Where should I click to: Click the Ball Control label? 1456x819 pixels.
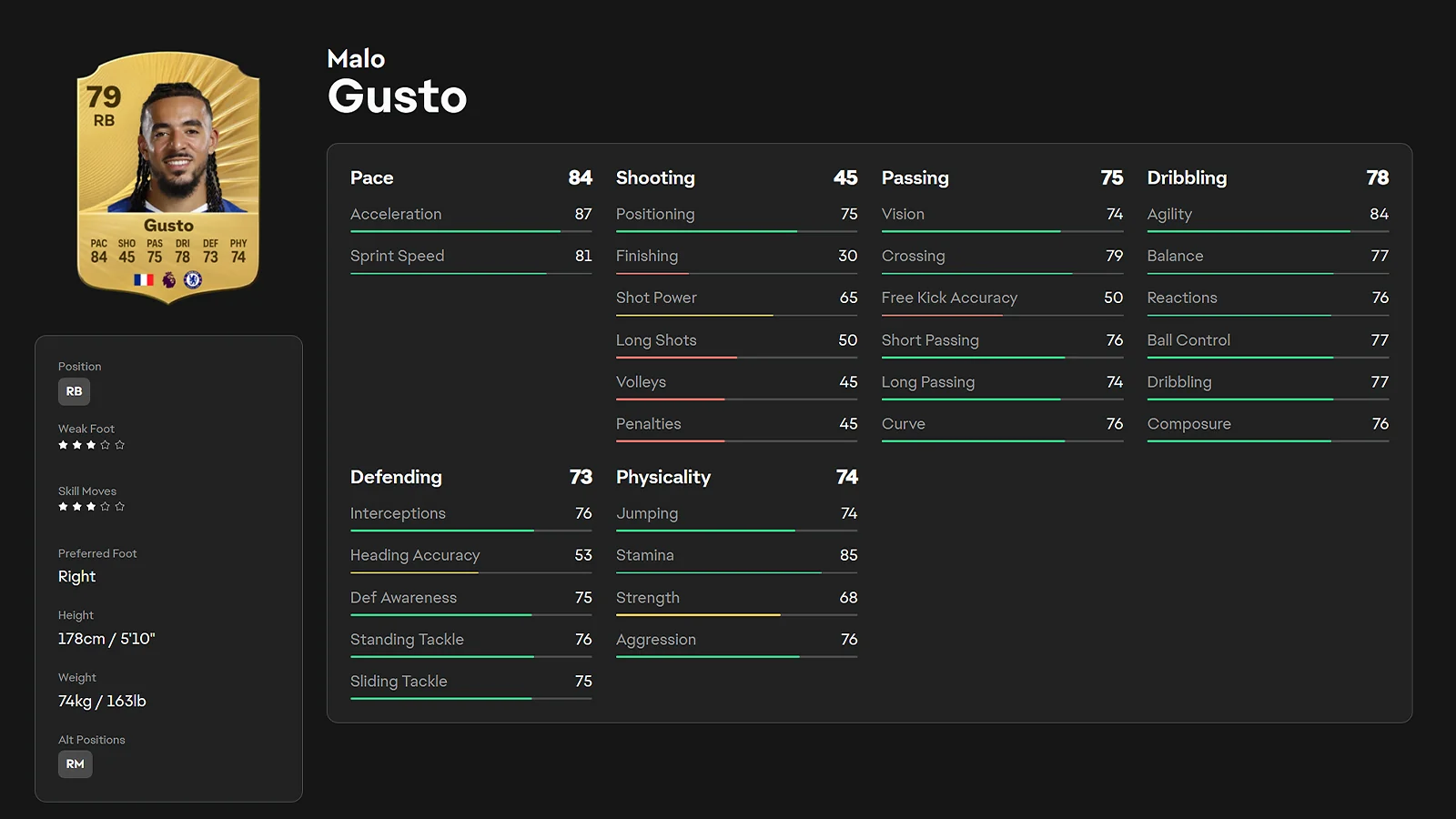[1188, 340]
